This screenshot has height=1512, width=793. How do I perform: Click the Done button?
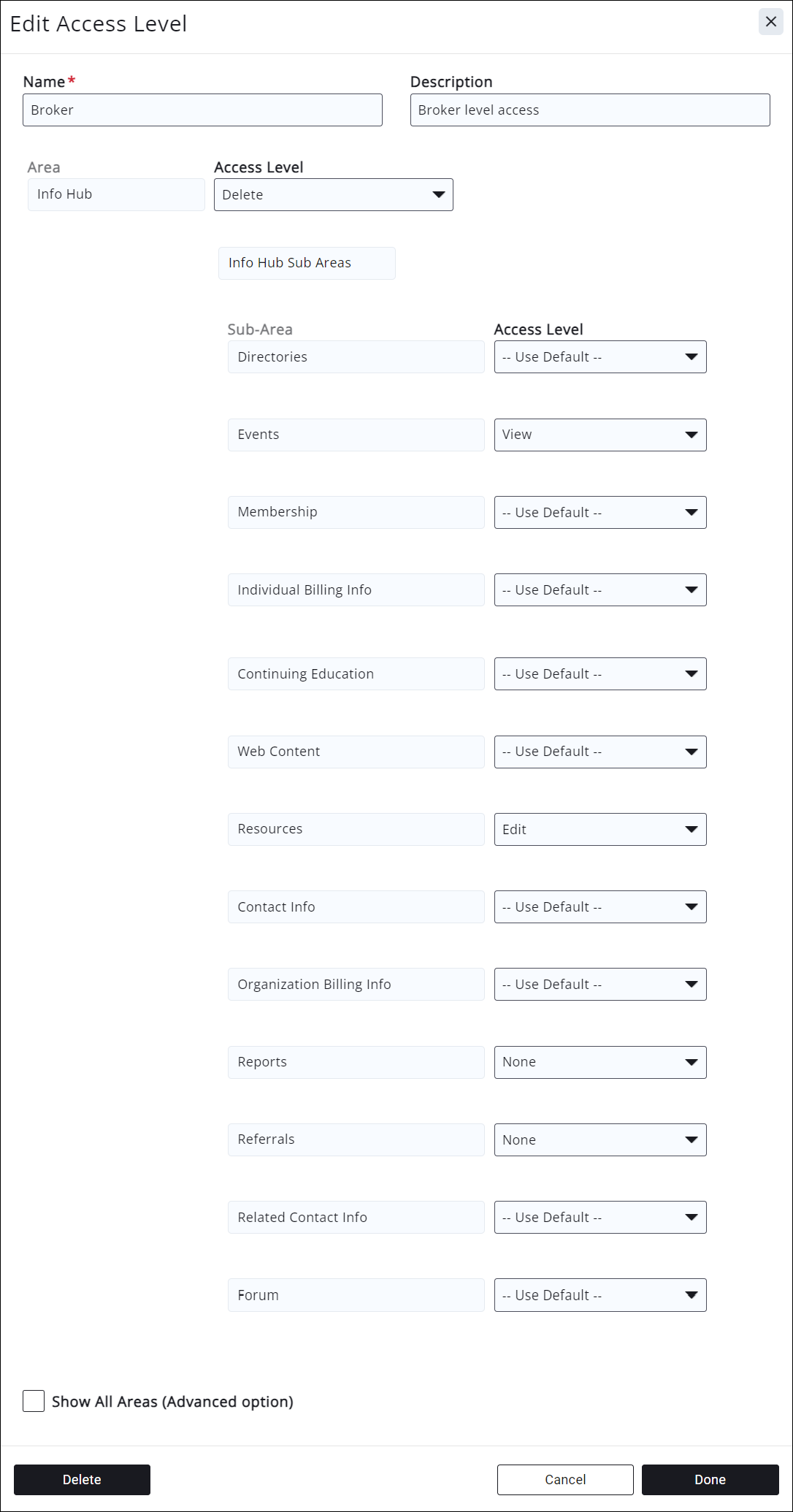point(710,1480)
